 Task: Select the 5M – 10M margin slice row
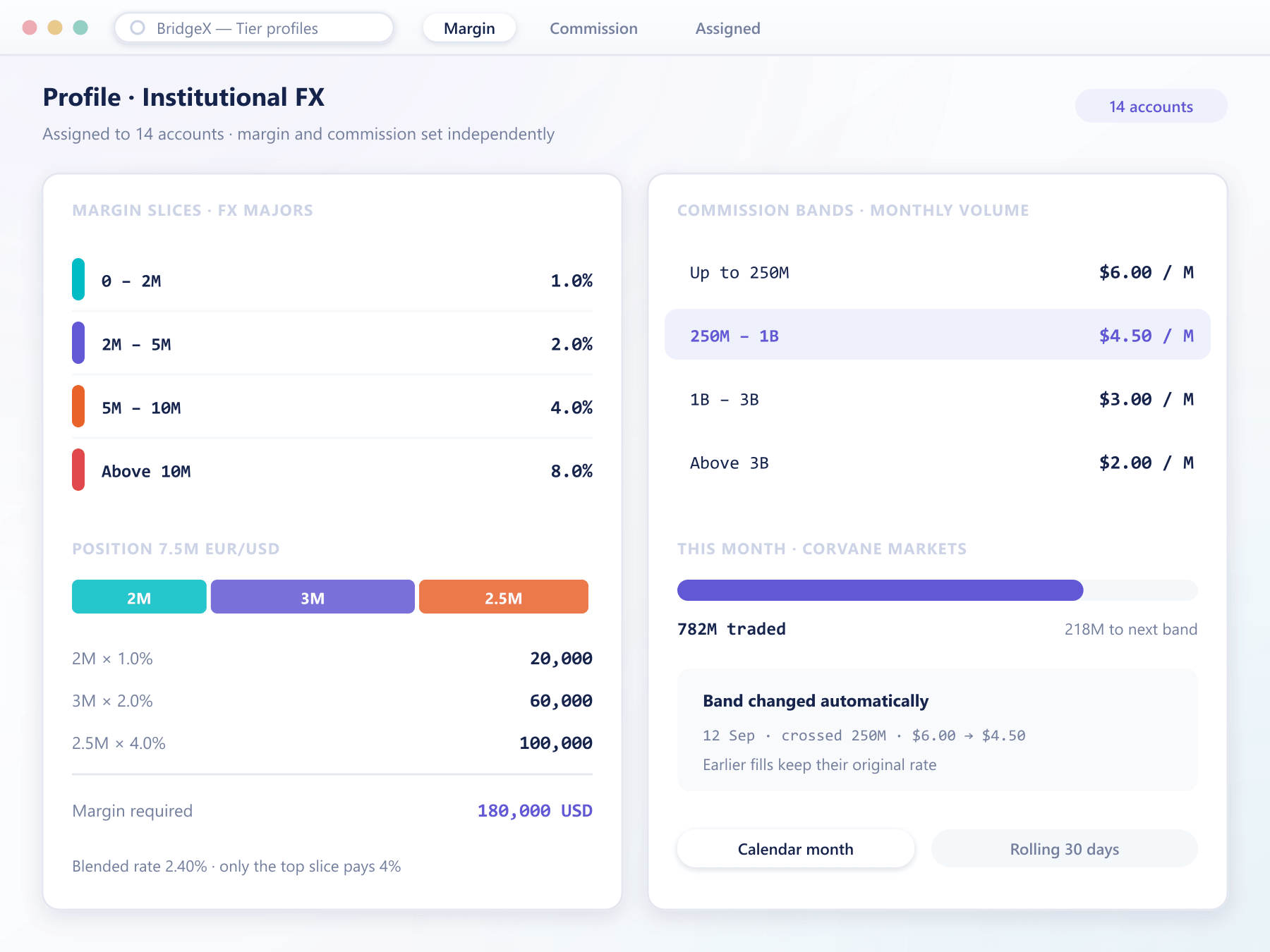[x=332, y=407]
